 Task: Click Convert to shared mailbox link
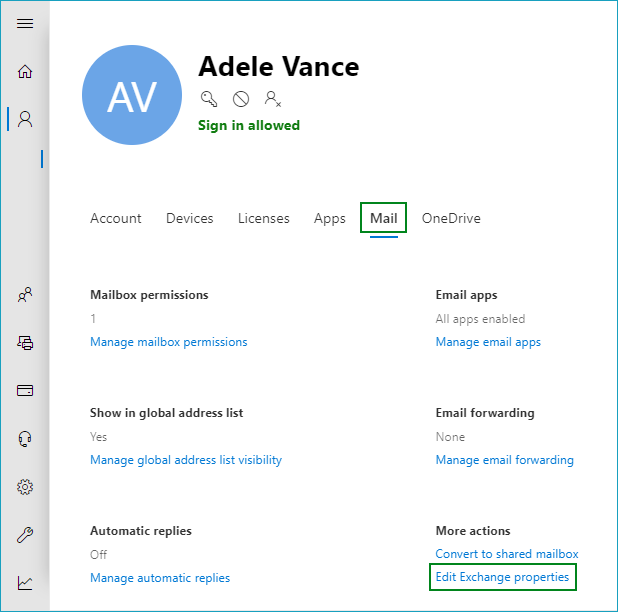click(x=507, y=554)
